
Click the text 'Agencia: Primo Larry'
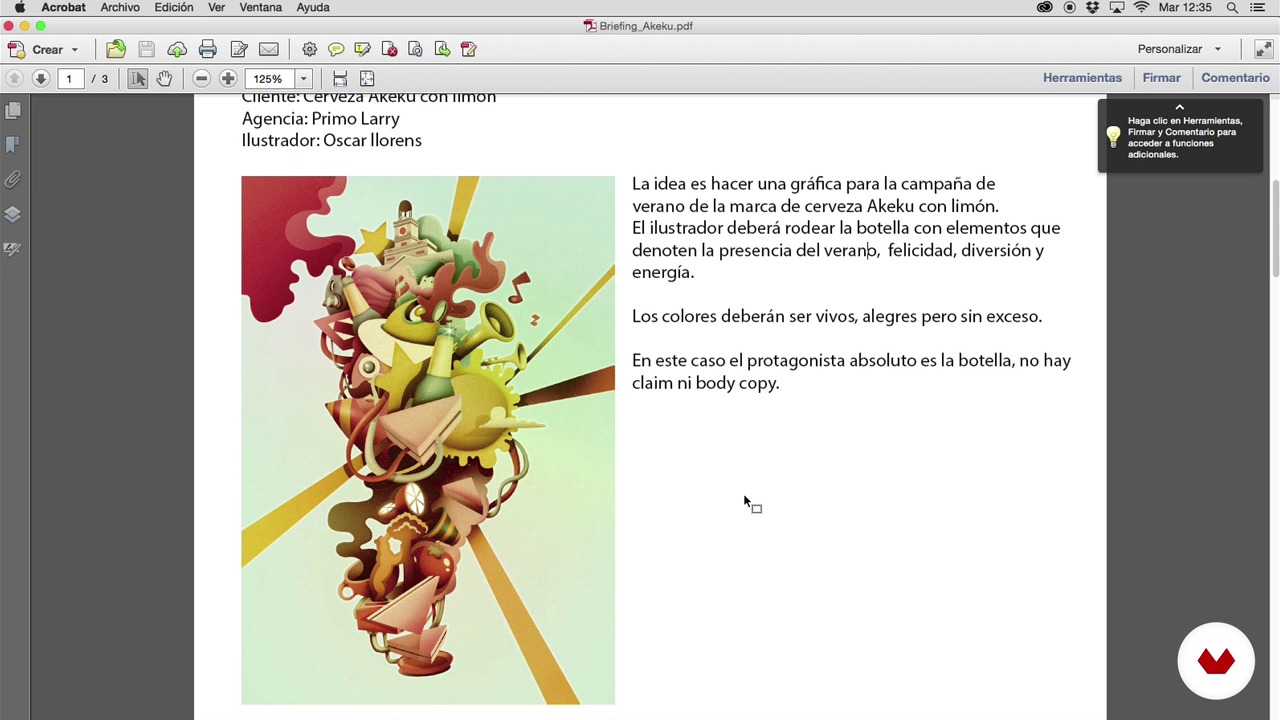click(x=320, y=118)
